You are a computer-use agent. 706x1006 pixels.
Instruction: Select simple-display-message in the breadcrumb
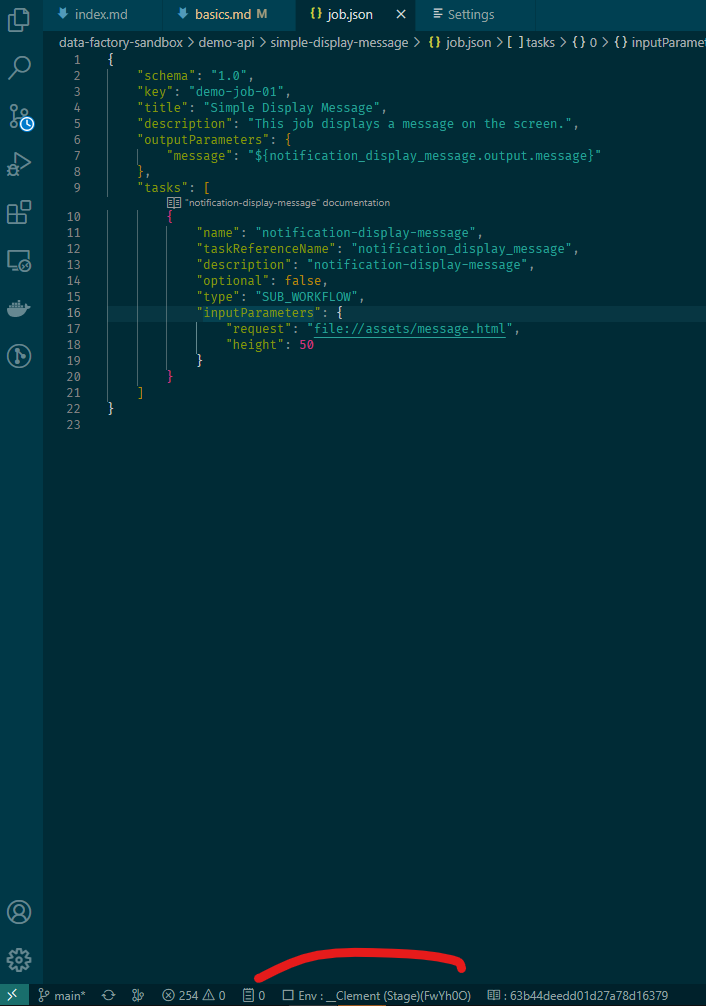348,43
